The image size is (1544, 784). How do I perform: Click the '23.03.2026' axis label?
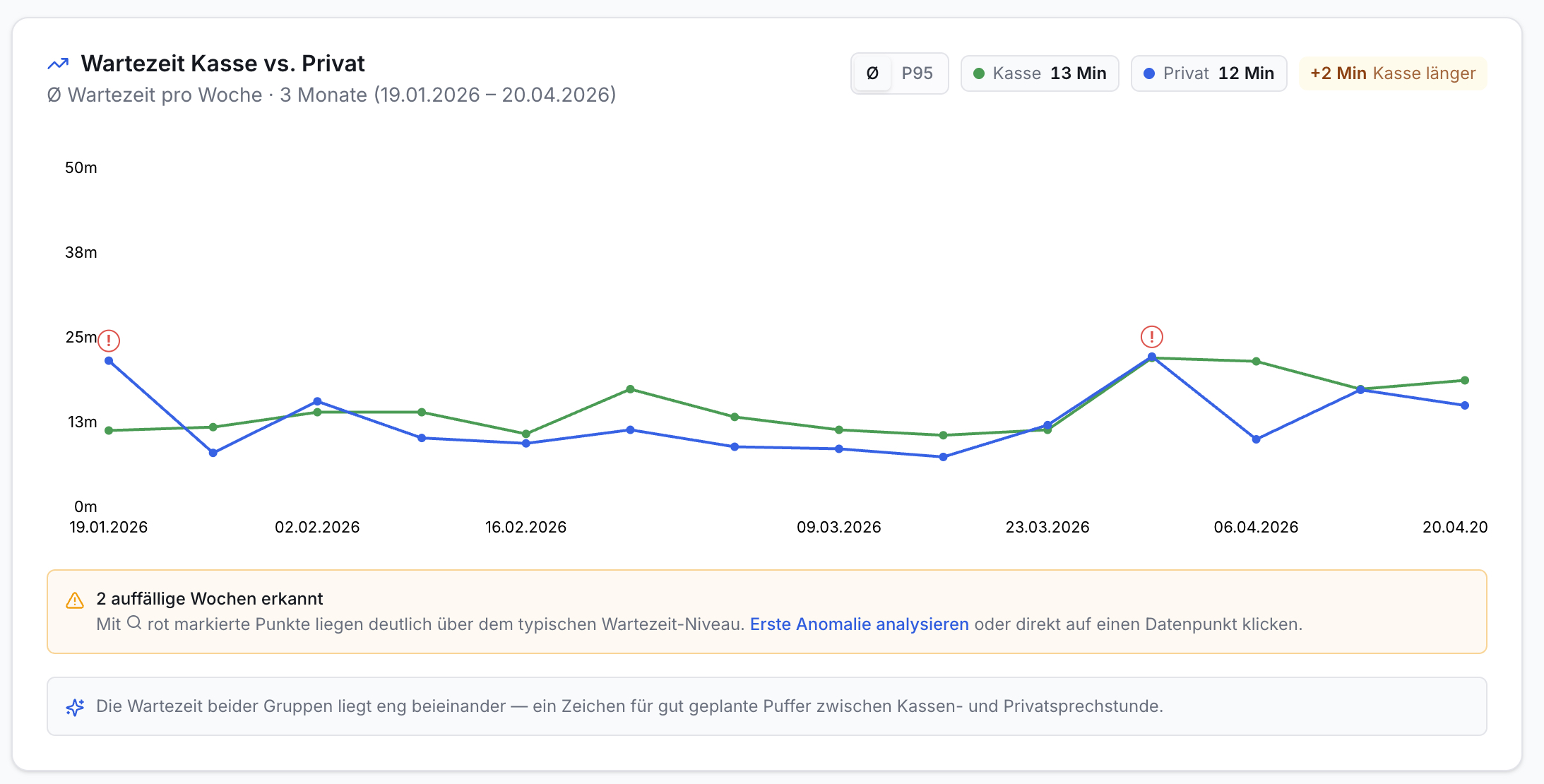(x=1047, y=527)
